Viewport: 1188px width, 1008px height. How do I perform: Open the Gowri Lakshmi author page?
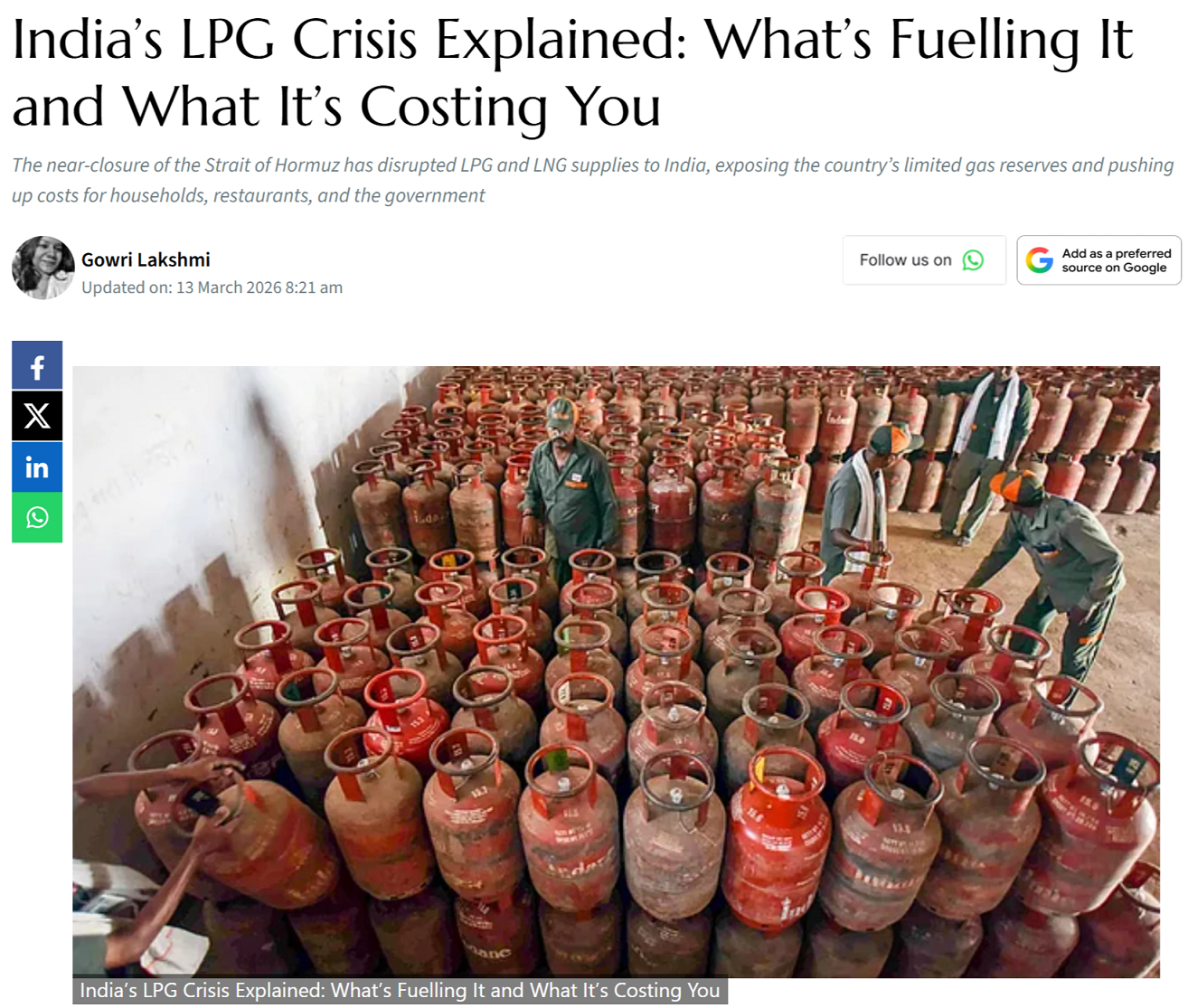coord(146,259)
